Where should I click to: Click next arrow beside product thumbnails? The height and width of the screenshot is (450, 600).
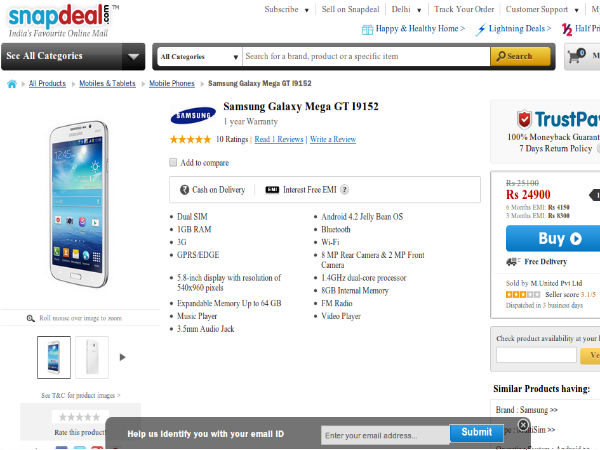pos(123,356)
